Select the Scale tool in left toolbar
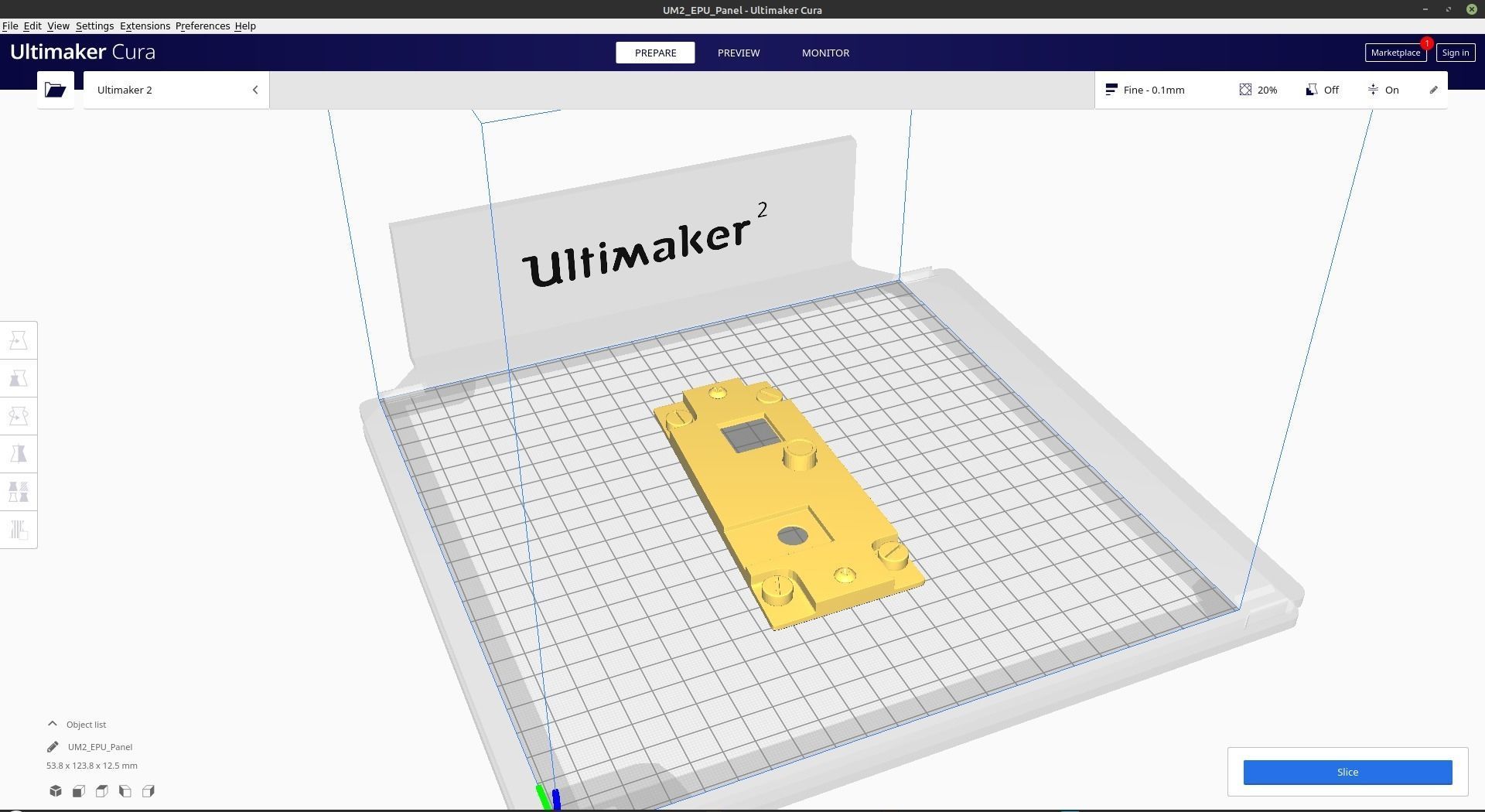1485x812 pixels. (x=19, y=378)
